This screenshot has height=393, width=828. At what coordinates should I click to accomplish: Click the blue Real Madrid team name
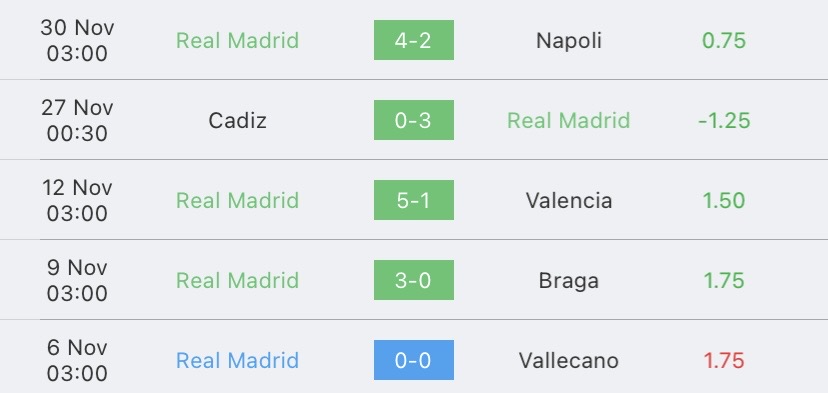pyautogui.click(x=237, y=360)
